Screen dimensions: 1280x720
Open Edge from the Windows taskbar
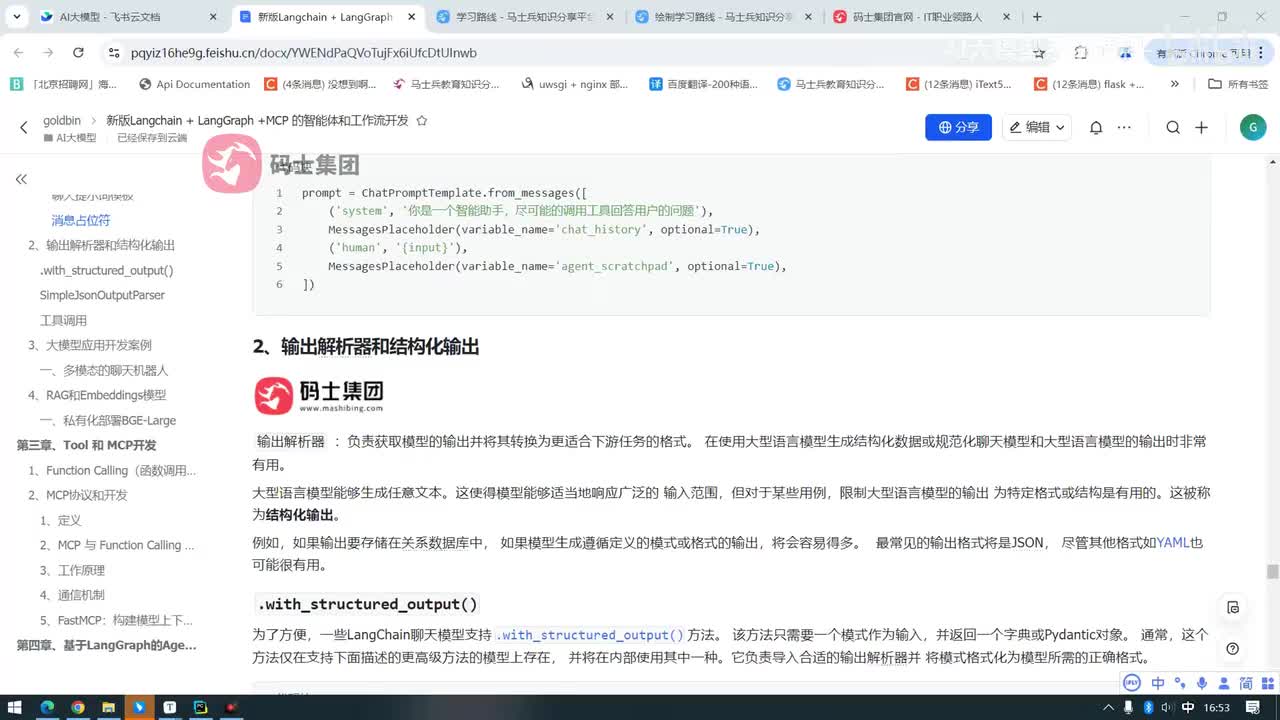(x=47, y=707)
